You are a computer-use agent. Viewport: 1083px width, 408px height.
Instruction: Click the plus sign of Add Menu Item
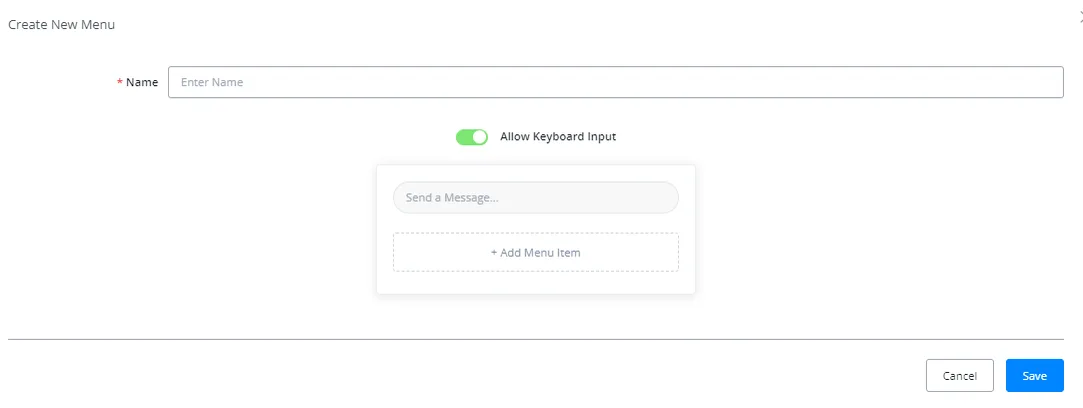tap(494, 253)
